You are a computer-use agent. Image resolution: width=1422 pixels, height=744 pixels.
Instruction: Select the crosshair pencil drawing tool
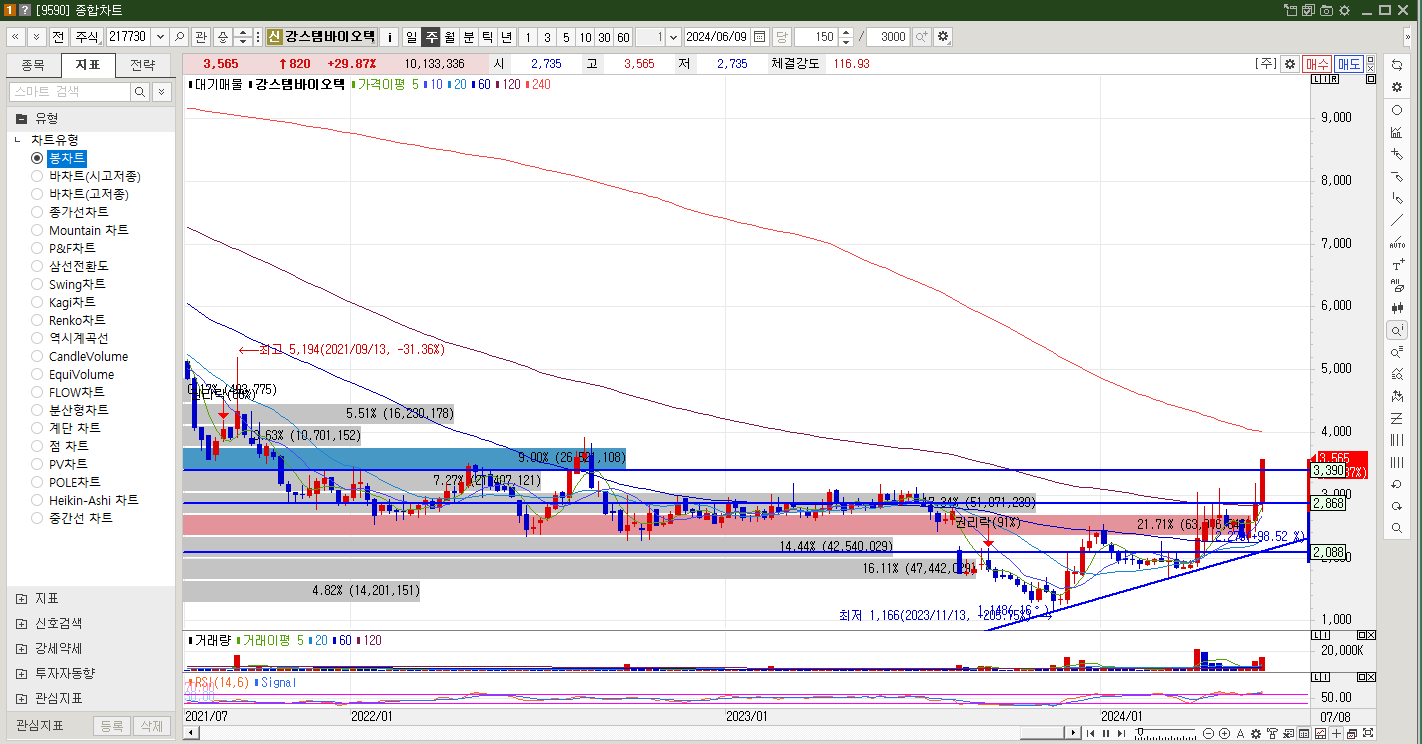pyautogui.click(x=1397, y=154)
